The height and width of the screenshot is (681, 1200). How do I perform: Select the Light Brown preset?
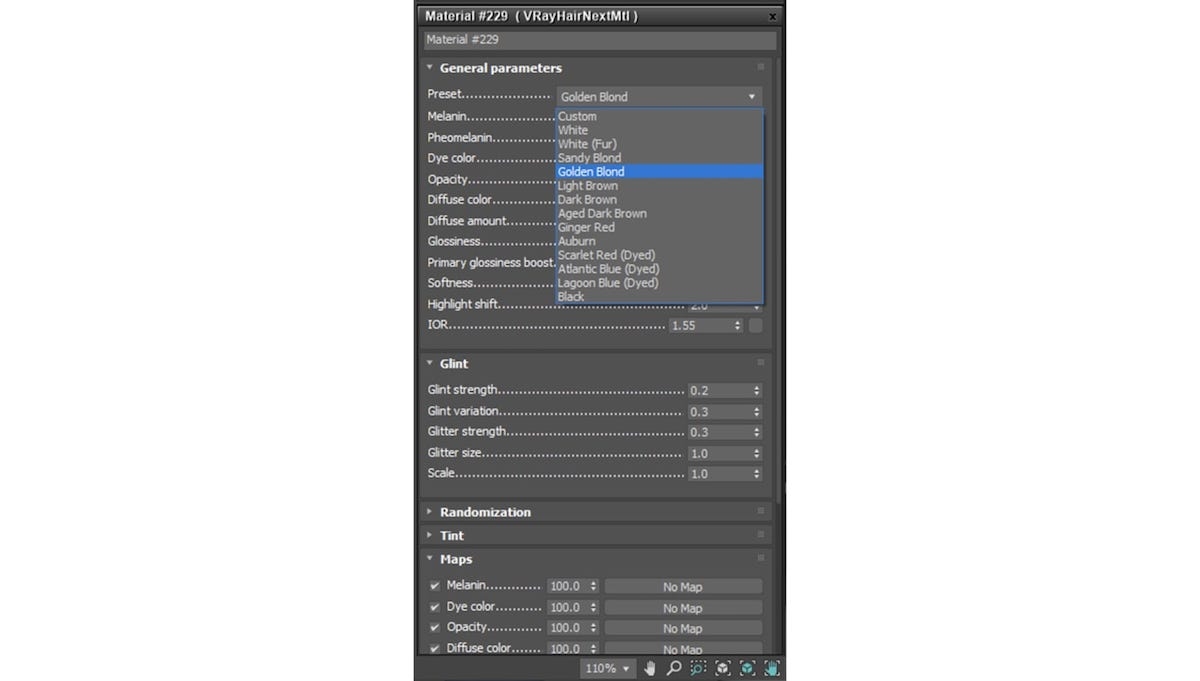coord(588,185)
